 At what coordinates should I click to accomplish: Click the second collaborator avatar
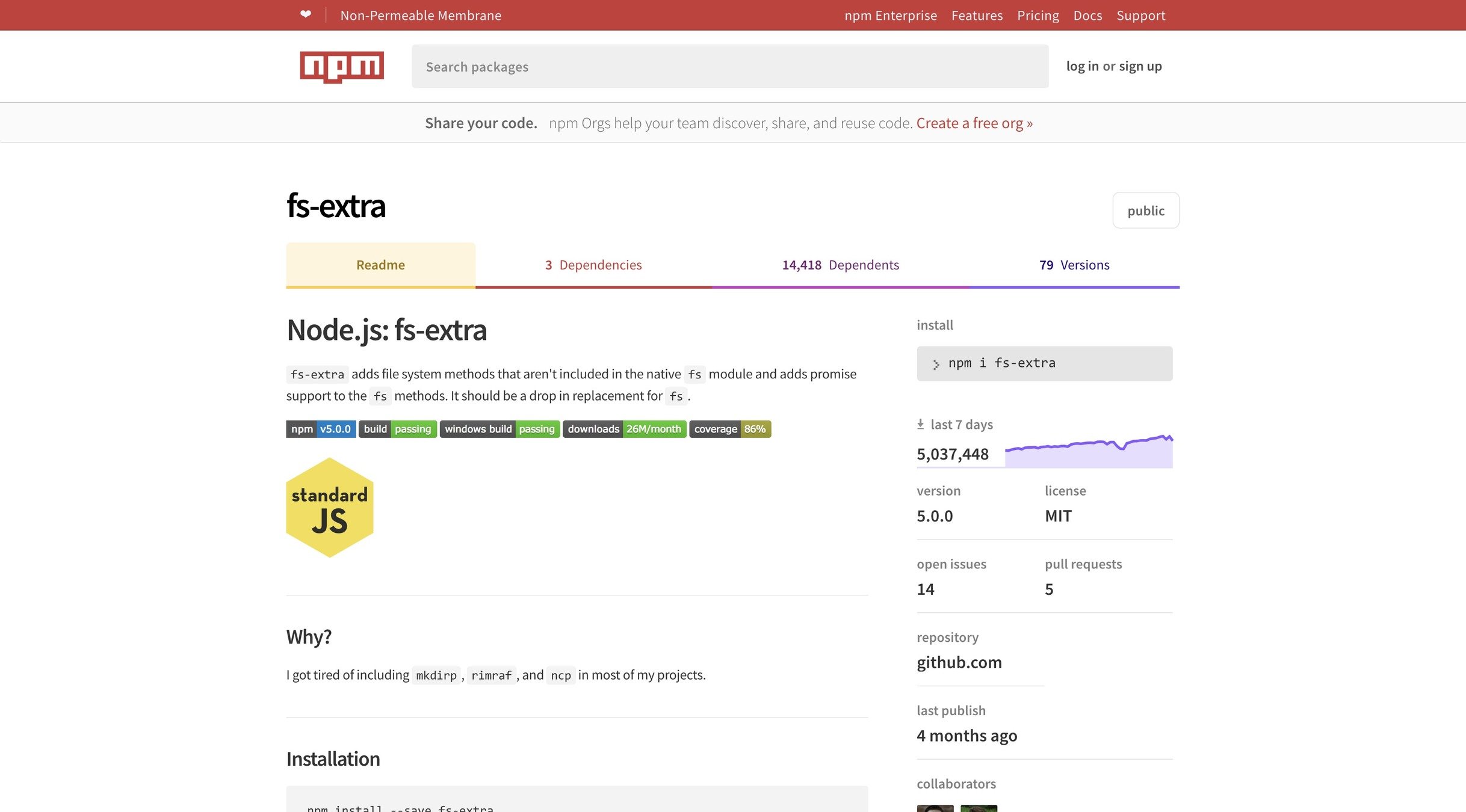979,808
